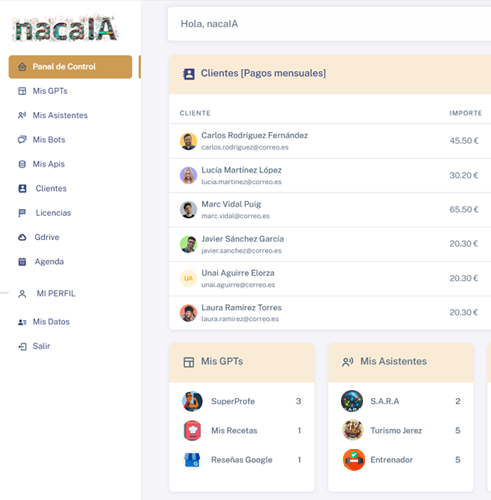Image resolution: width=491 pixels, height=500 pixels.
Task: Go to Clientes in the sidebar
Action: tap(51, 188)
